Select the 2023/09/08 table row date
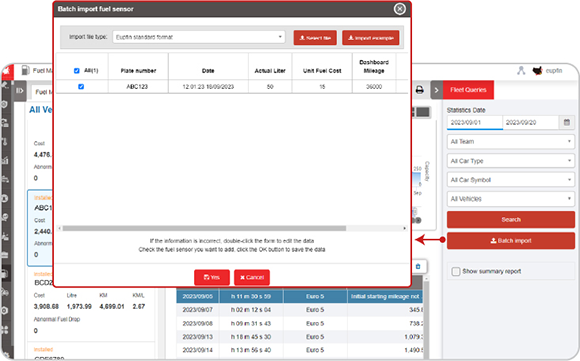Viewport: 580px width, 361px height. pos(198,323)
